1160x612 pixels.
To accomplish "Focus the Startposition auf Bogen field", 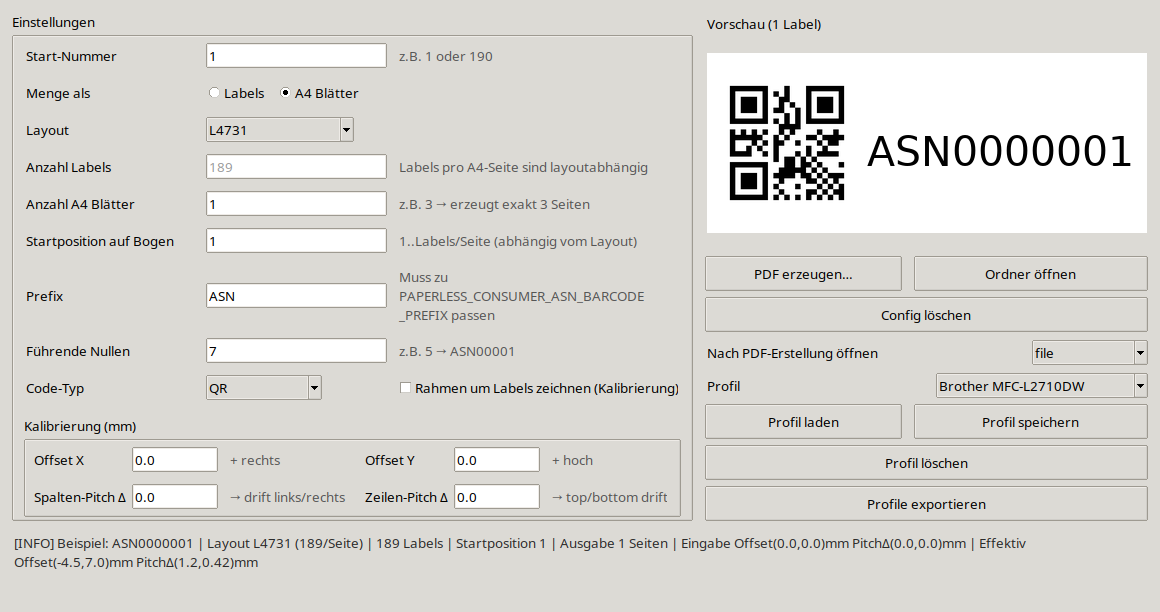I will 296,241.
